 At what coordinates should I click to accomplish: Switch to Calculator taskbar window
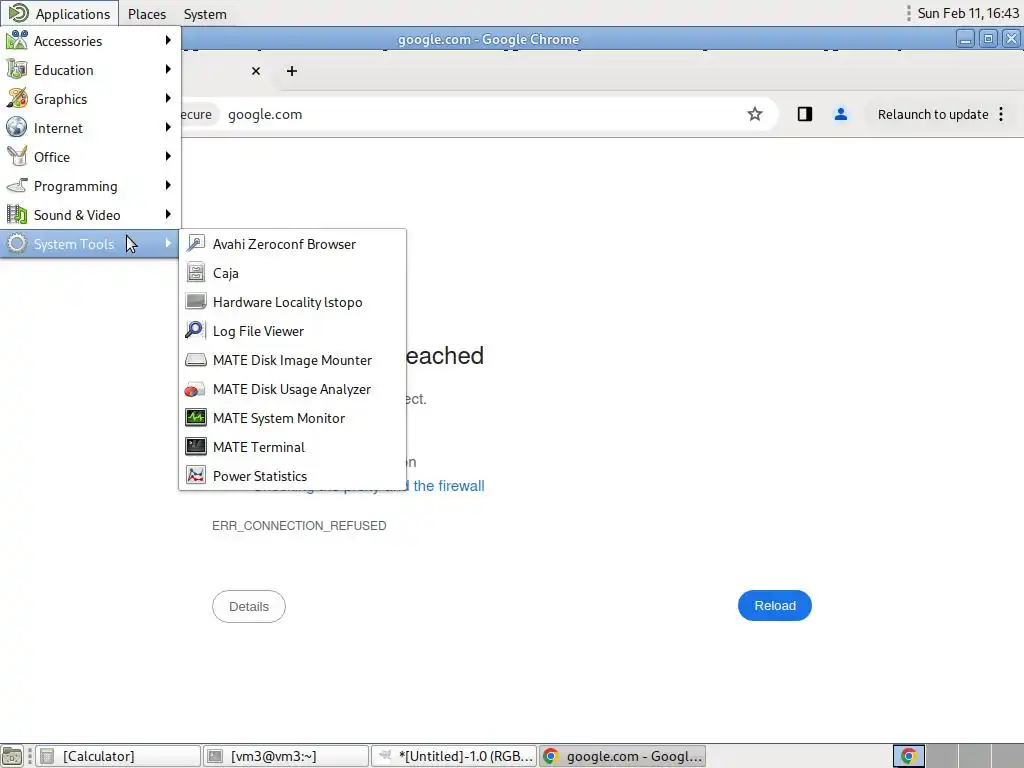point(118,756)
